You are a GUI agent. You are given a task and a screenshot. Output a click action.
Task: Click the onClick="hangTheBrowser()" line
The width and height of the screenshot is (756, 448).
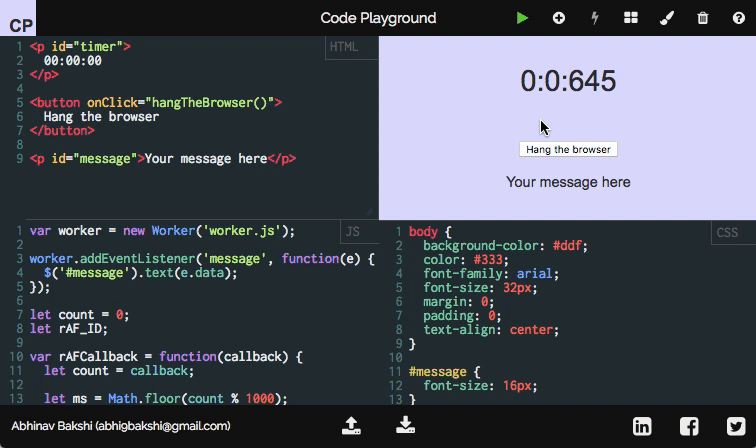(x=156, y=103)
